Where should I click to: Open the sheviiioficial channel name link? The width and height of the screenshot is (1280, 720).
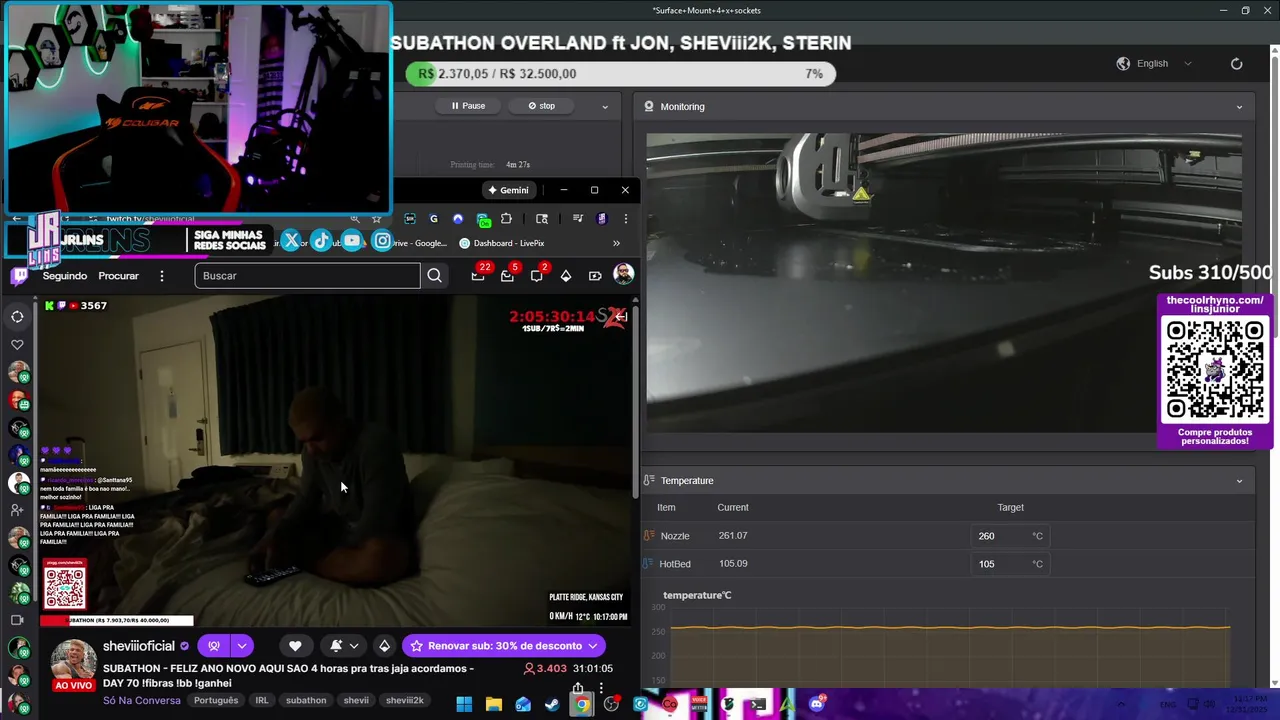[139, 646]
